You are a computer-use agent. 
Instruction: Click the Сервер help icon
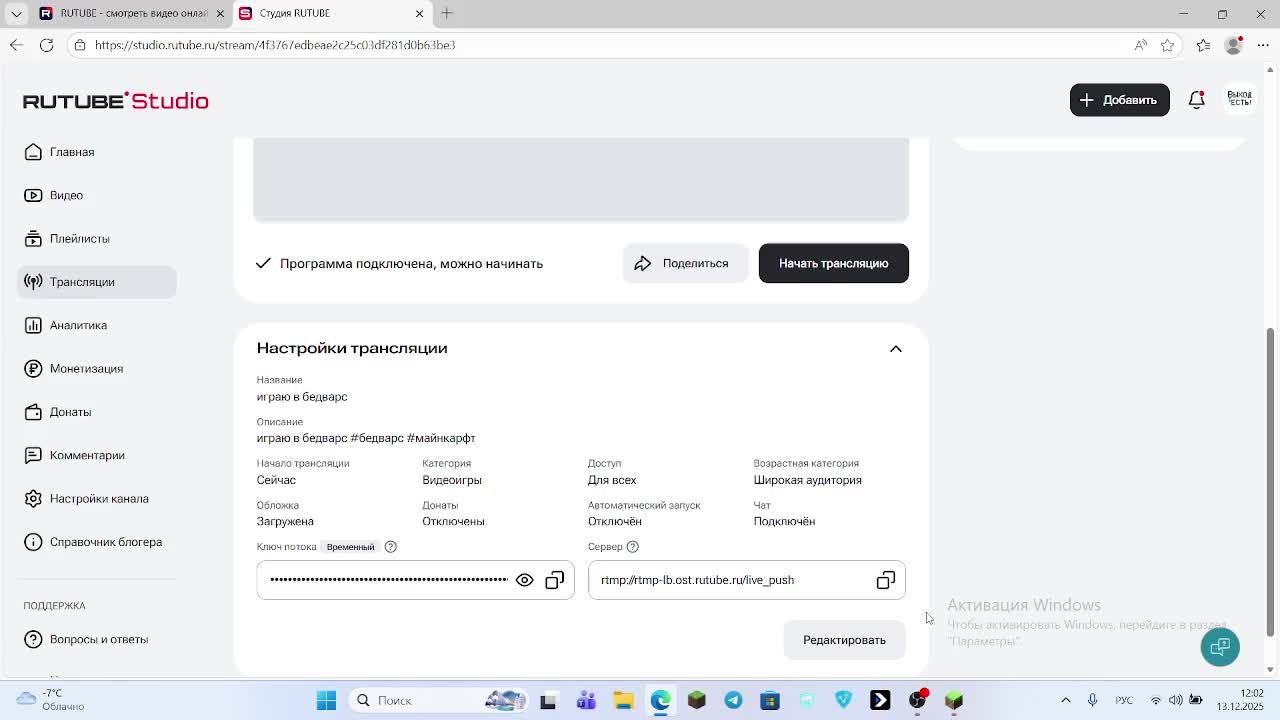(633, 547)
